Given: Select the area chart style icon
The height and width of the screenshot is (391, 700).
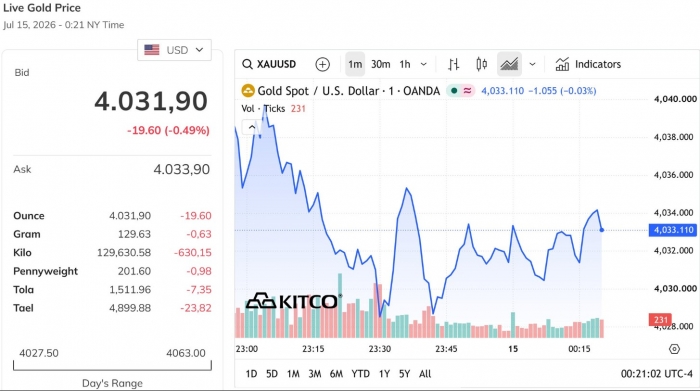Looking at the screenshot, I should (509, 64).
